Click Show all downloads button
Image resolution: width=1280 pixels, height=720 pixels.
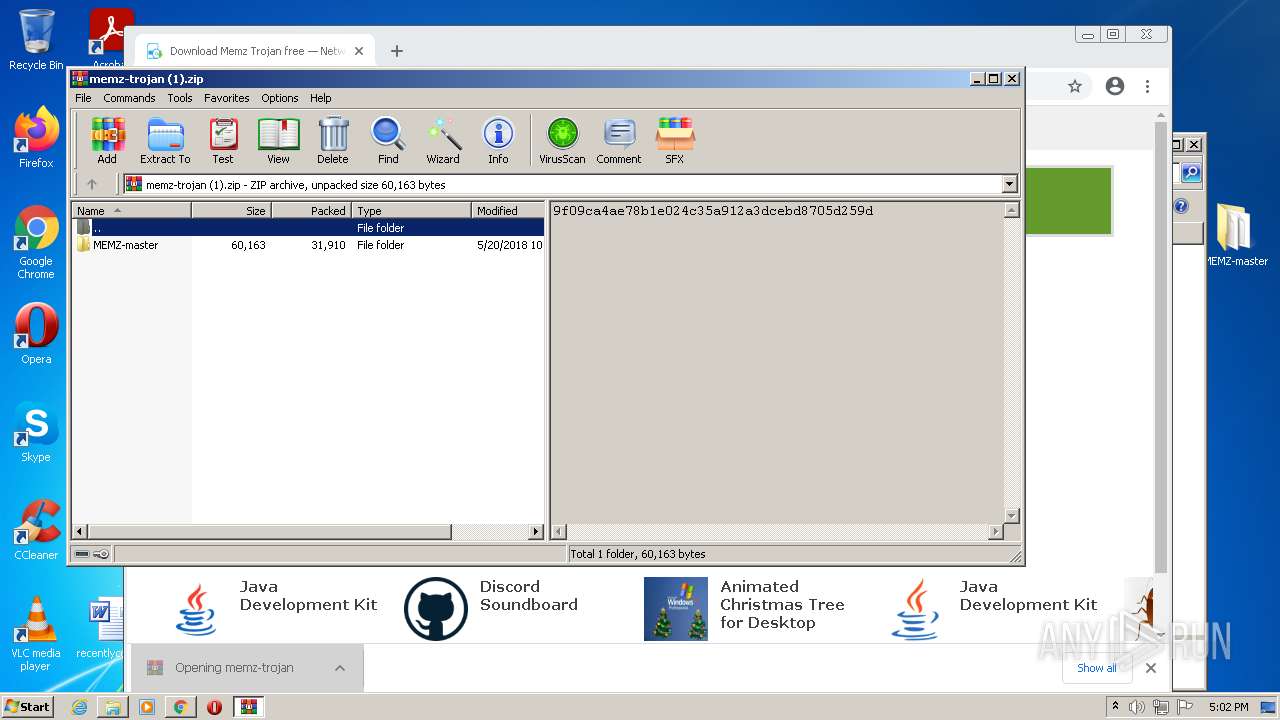point(1097,668)
